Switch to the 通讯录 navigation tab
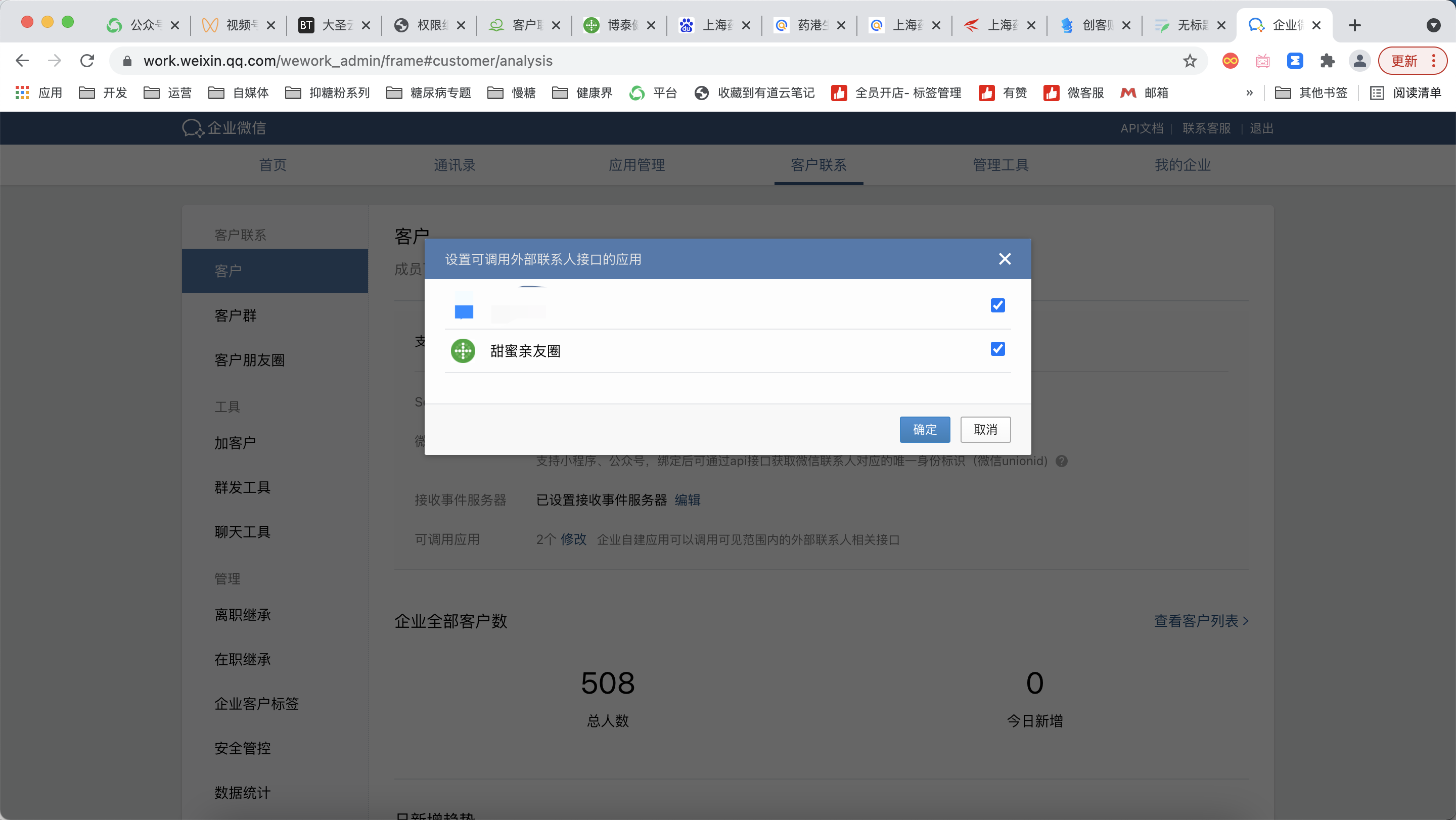Screen dimensions: 1456x820 (454, 165)
